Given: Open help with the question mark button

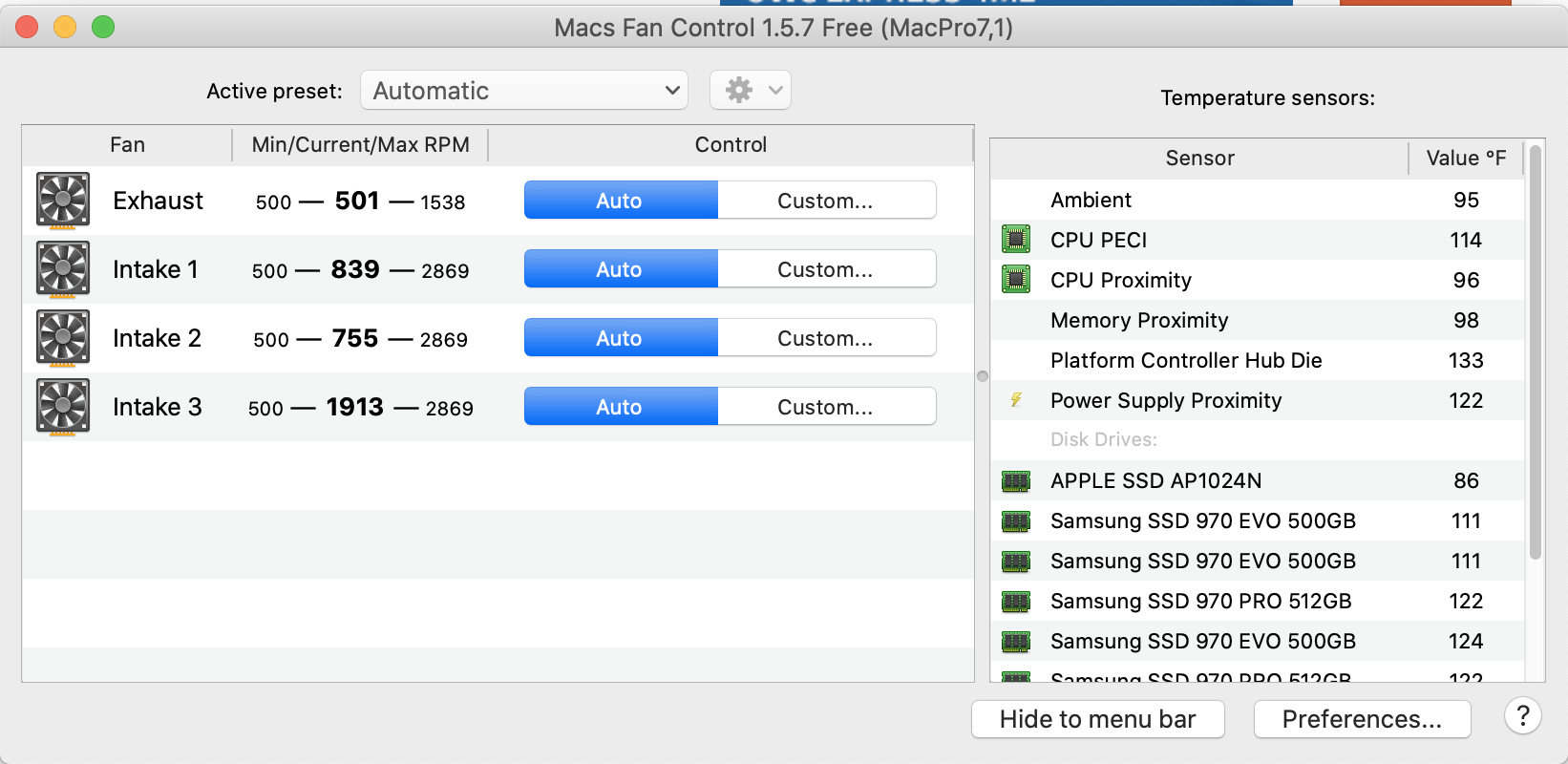Looking at the screenshot, I should tap(1522, 716).
